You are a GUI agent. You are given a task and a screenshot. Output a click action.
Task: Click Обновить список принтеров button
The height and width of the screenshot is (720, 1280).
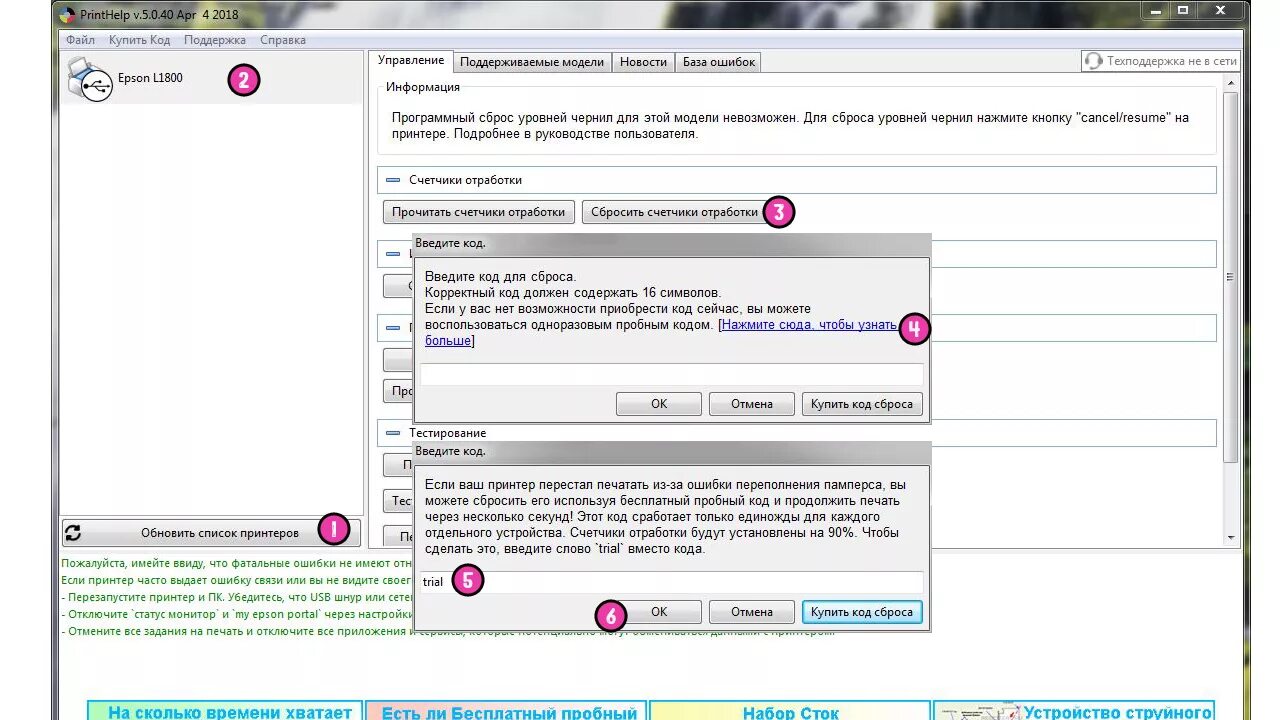point(210,533)
